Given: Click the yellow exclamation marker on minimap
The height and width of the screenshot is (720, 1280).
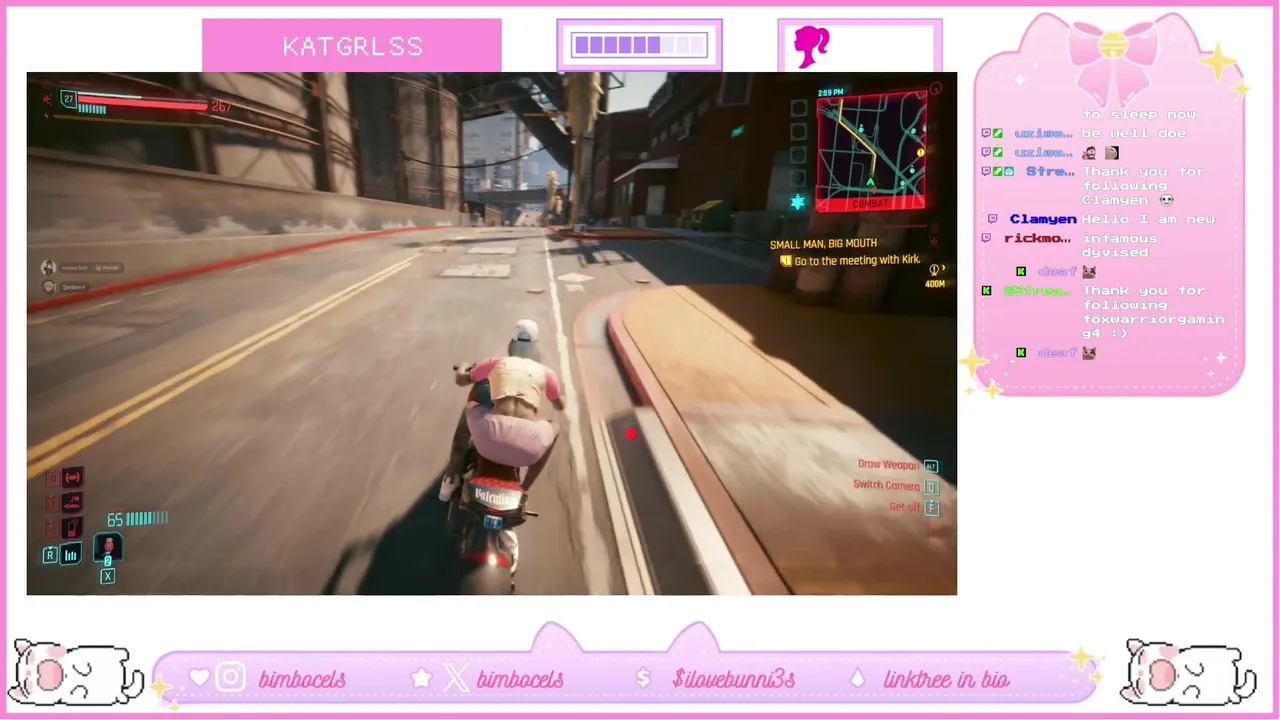Looking at the screenshot, I should point(920,153).
